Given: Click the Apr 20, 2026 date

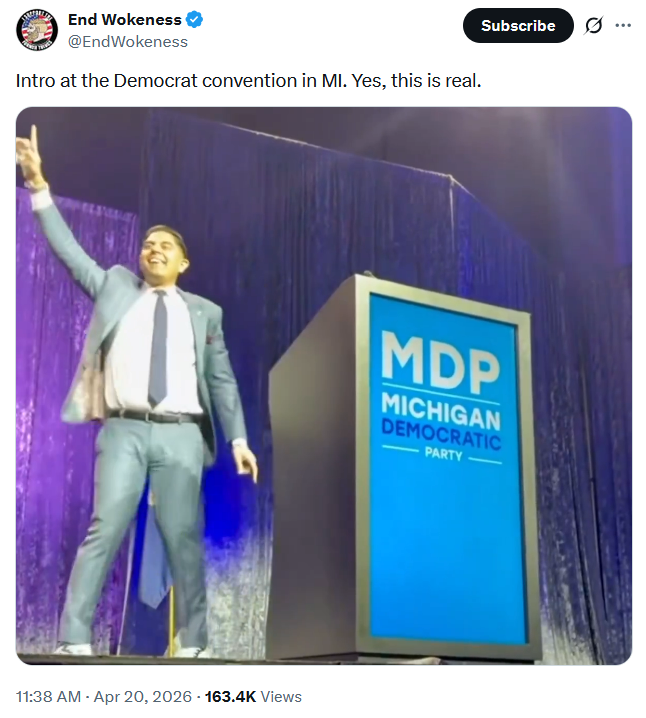Looking at the screenshot, I should click(x=142, y=696).
